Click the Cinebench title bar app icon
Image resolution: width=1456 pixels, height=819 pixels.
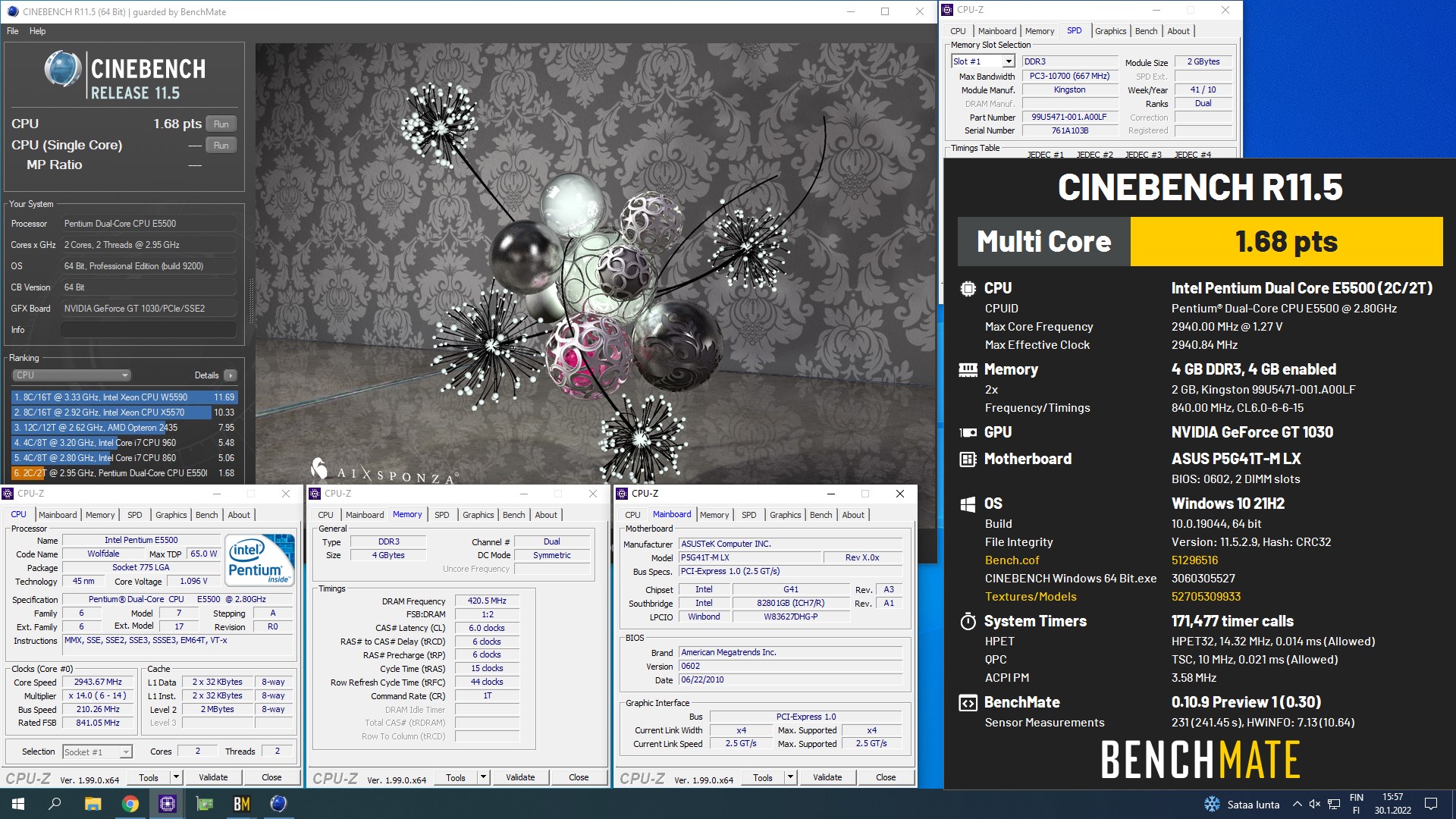12,11
